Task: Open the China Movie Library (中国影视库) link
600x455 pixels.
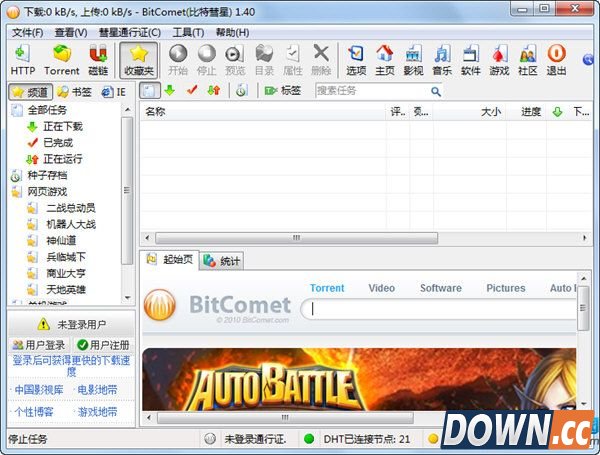Action: point(38,389)
